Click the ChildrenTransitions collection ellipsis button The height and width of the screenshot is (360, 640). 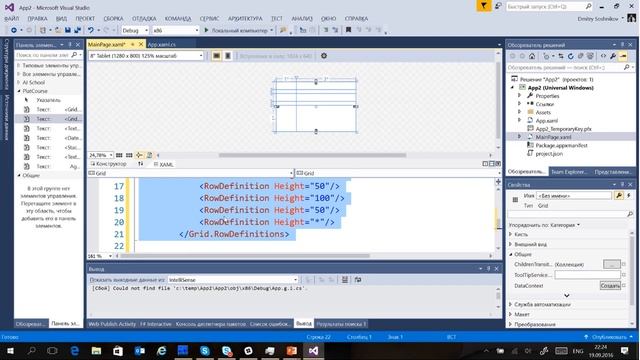[x=612, y=264]
